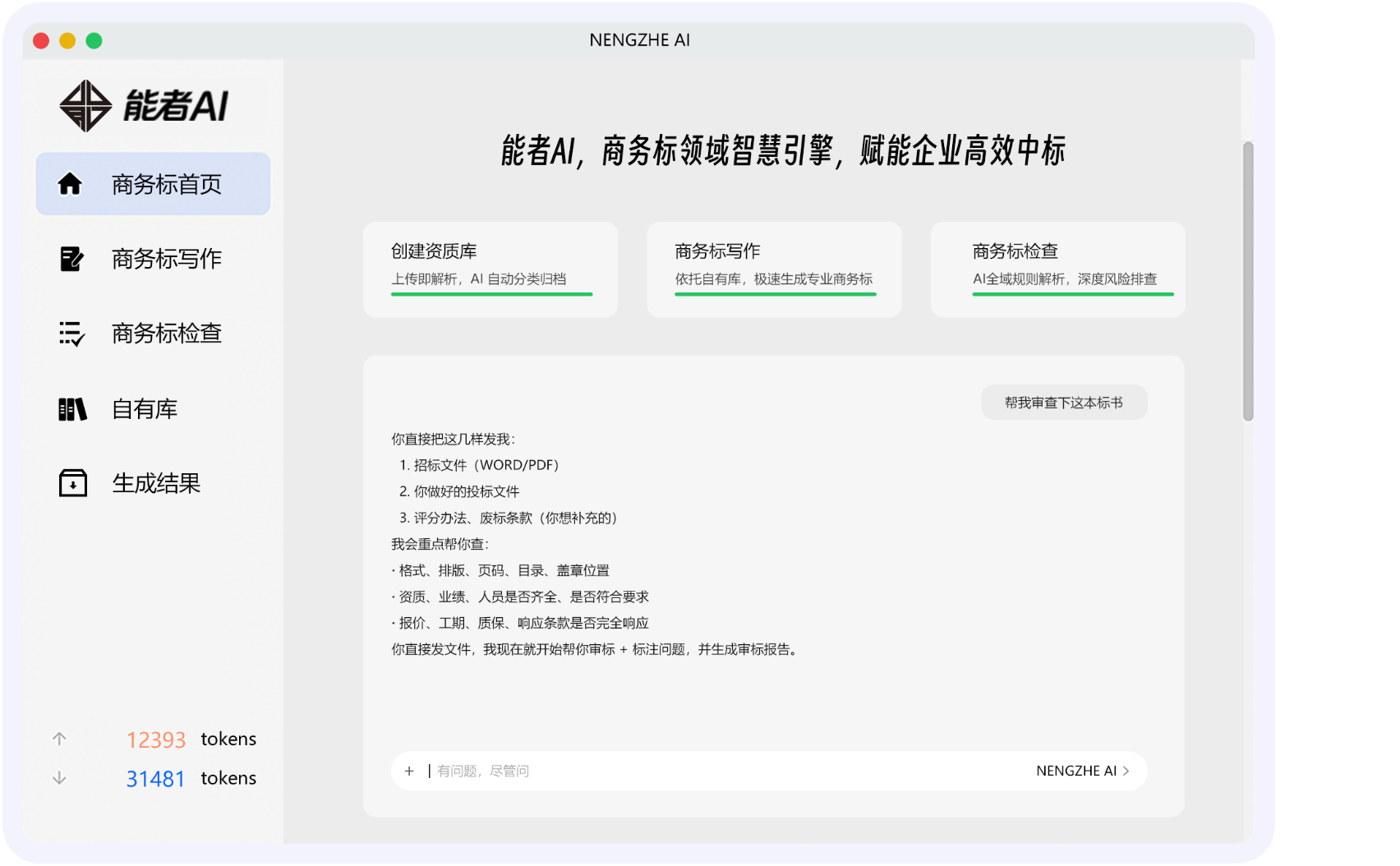Screen dimensions: 1400x866
Task: Select the 商务标写作 feature card
Action: tap(774, 269)
